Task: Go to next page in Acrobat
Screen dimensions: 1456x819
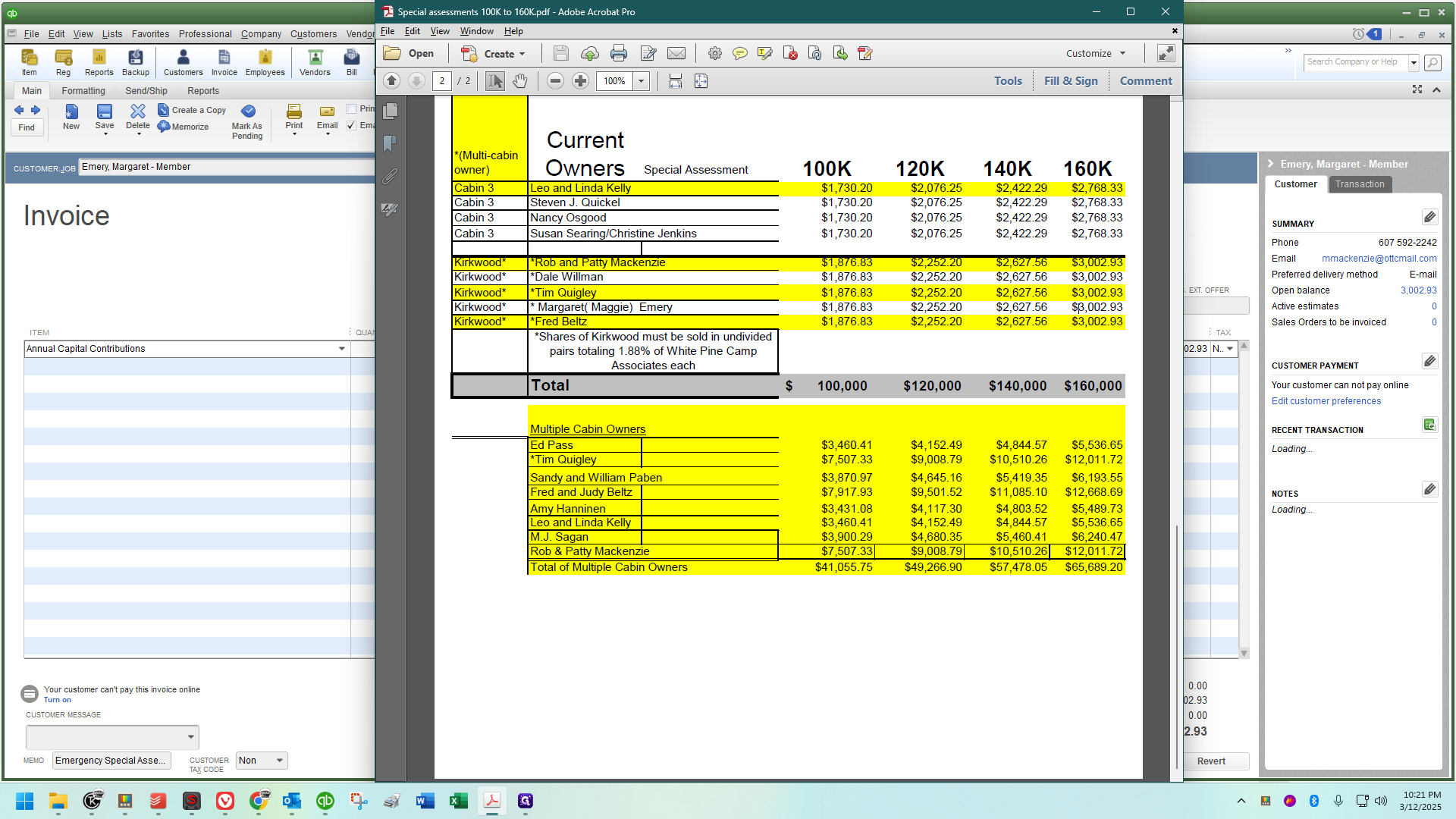Action: (x=416, y=81)
